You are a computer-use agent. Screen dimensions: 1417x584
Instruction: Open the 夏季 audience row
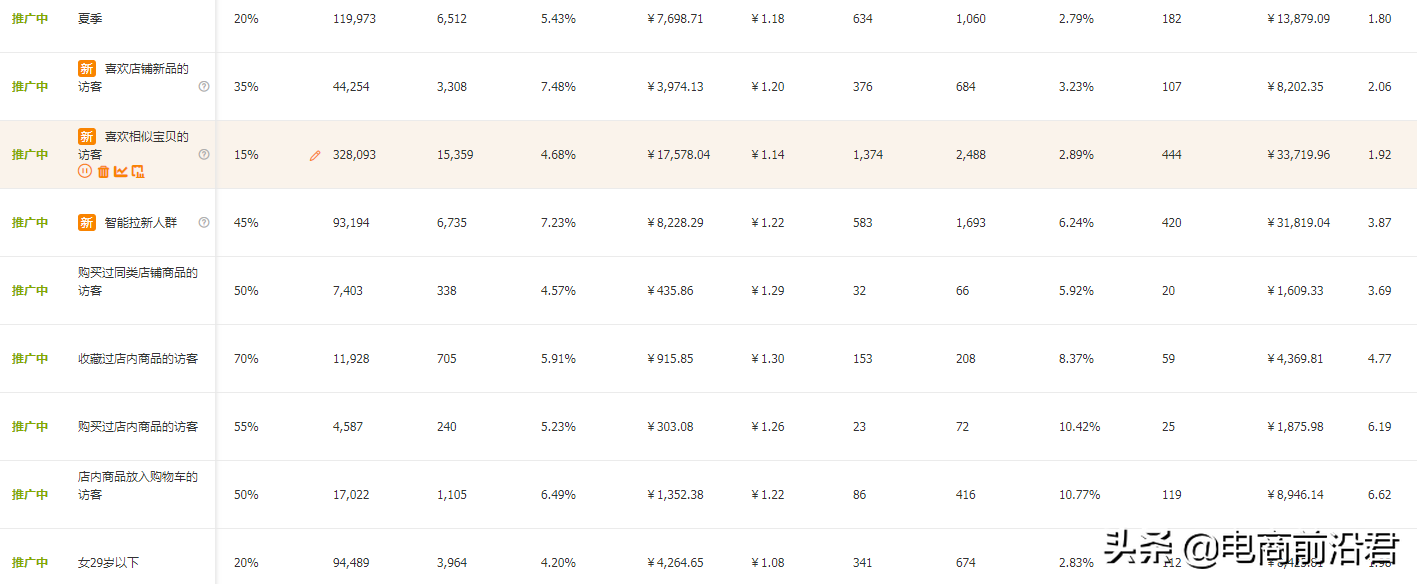[90, 19]
